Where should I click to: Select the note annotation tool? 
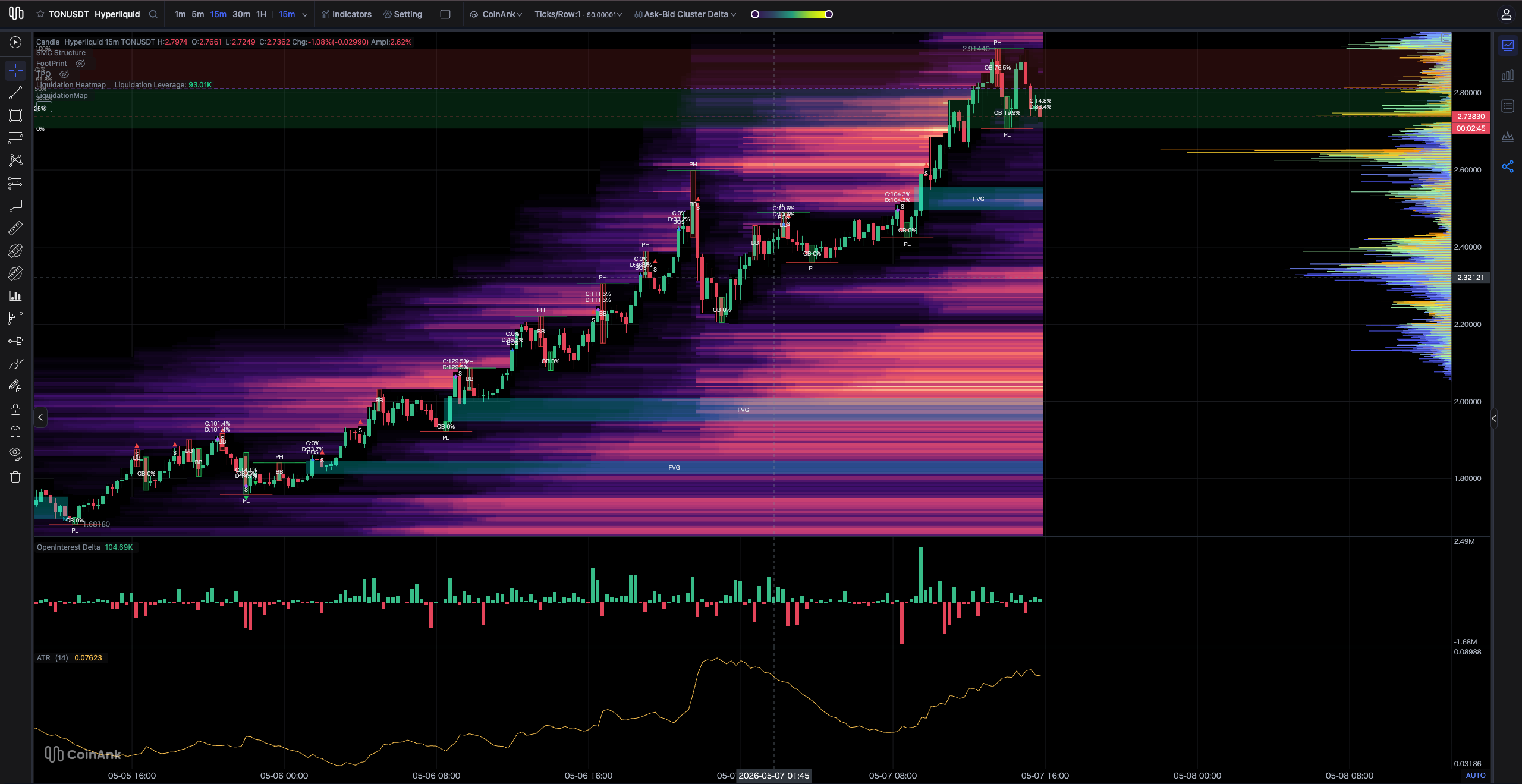15,206
